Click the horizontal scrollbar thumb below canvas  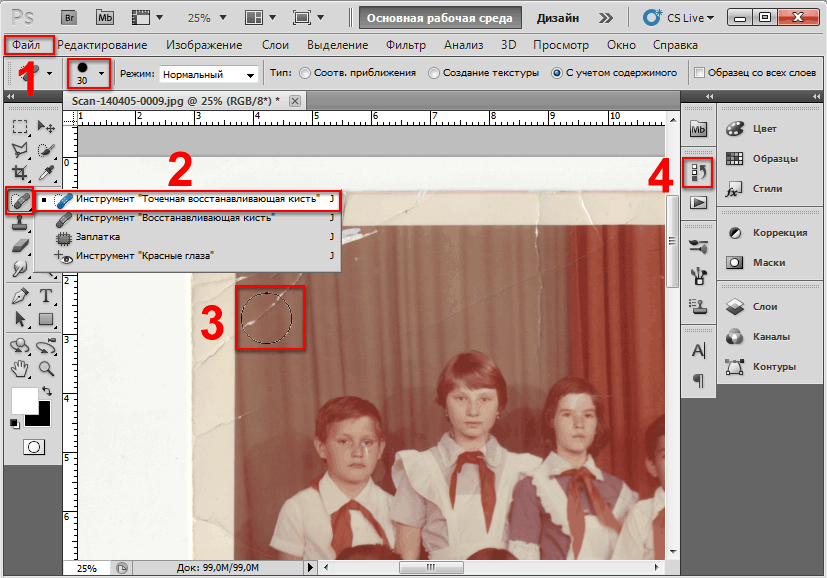pyautogui.click(x=431, y=567)
